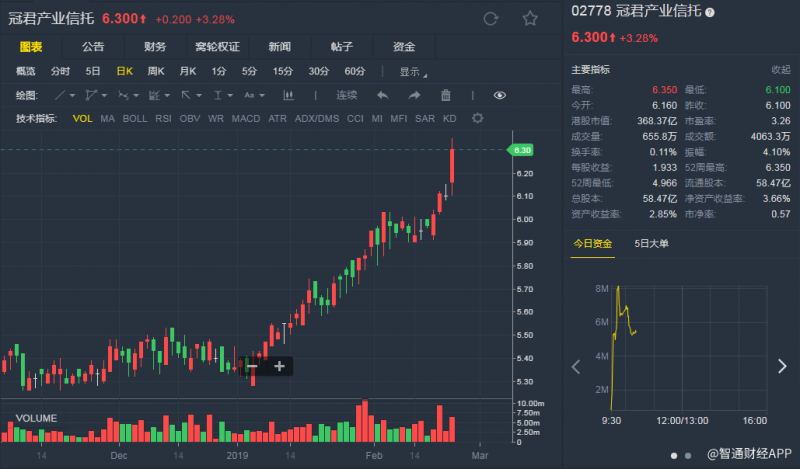Select the wave pattern drawing tool
Image resolution: width=800 pixels, height=469 pixels.
point(123,95)
